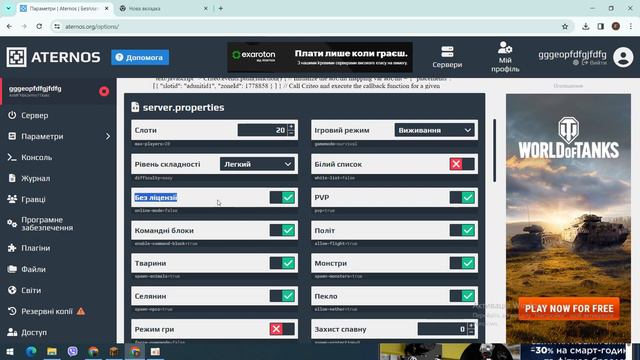Toggle the Політ switch
The image size is (640, 360).
(462, 230)
